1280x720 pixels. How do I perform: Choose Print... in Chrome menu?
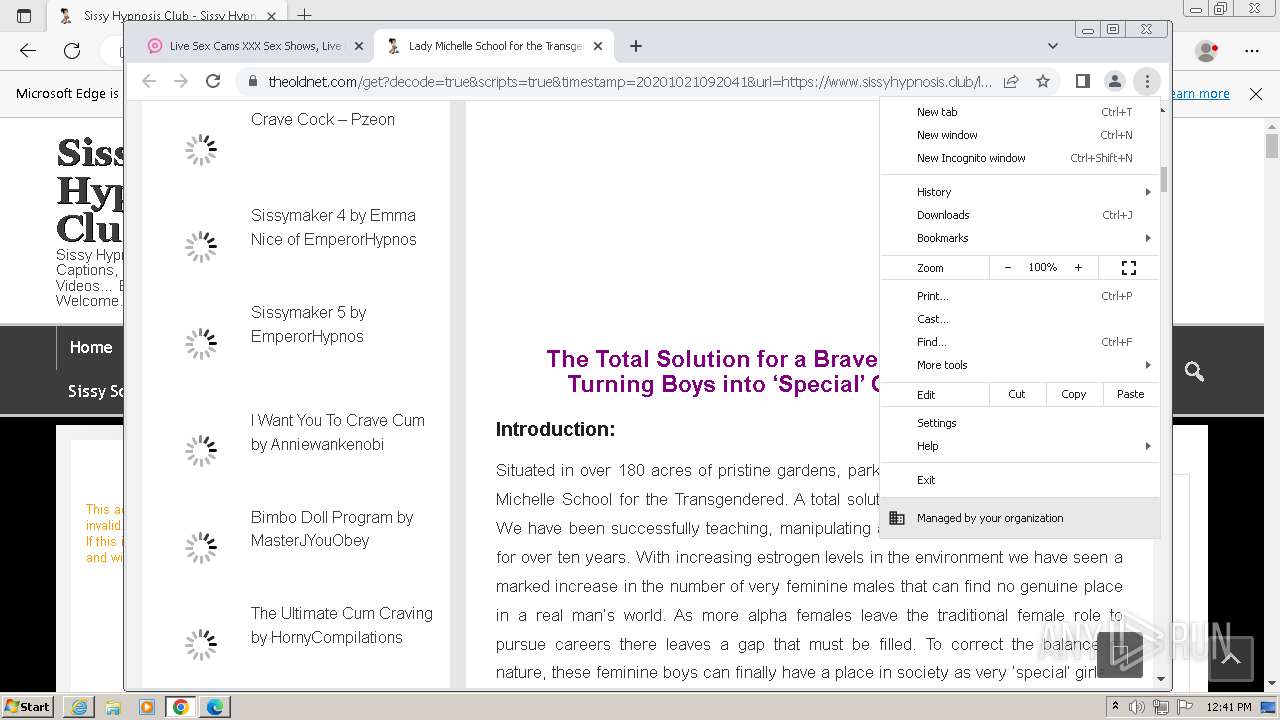(1020, 296)
